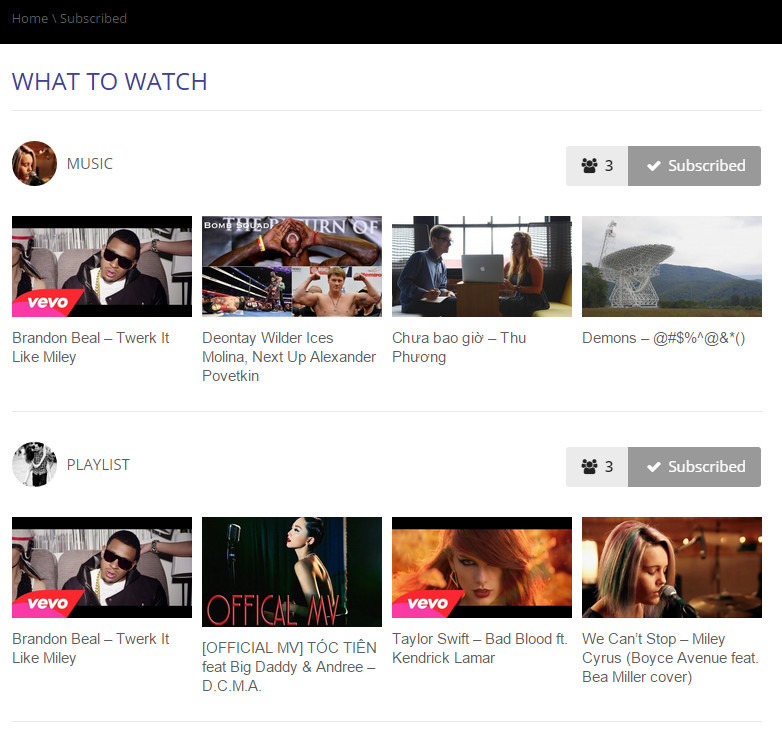Toggle the Subscribed button for MUSIC channel

(x=695, y=166)
